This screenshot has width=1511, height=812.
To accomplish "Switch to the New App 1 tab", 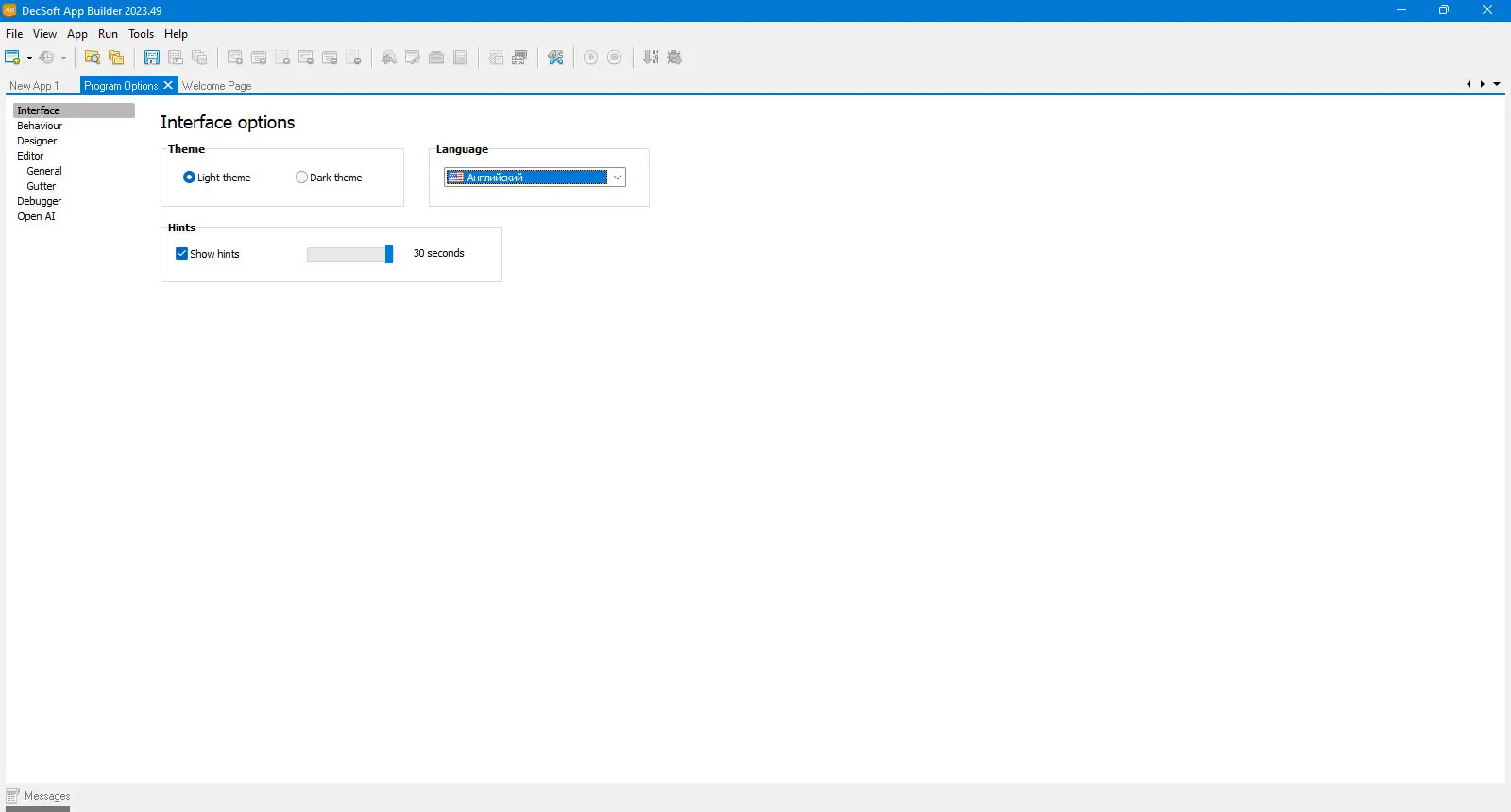I will tap(34, 86).
